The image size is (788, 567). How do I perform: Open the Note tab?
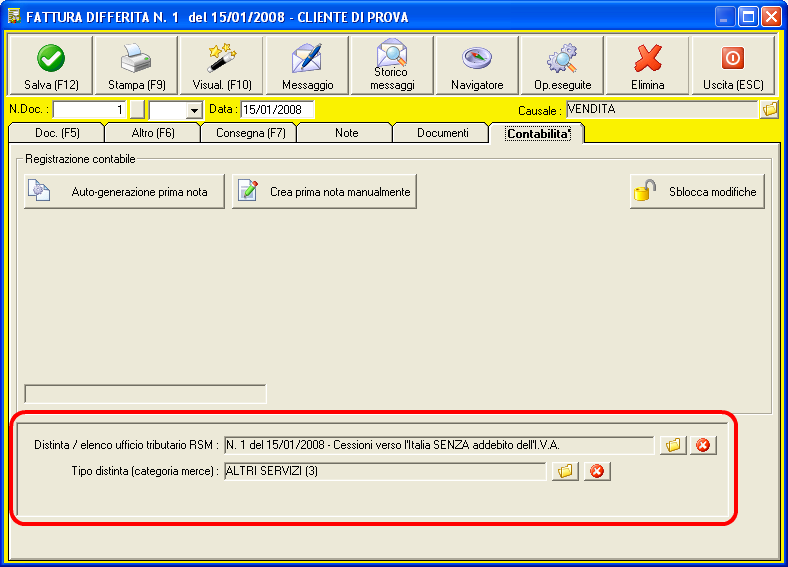[x=346, y=133]
